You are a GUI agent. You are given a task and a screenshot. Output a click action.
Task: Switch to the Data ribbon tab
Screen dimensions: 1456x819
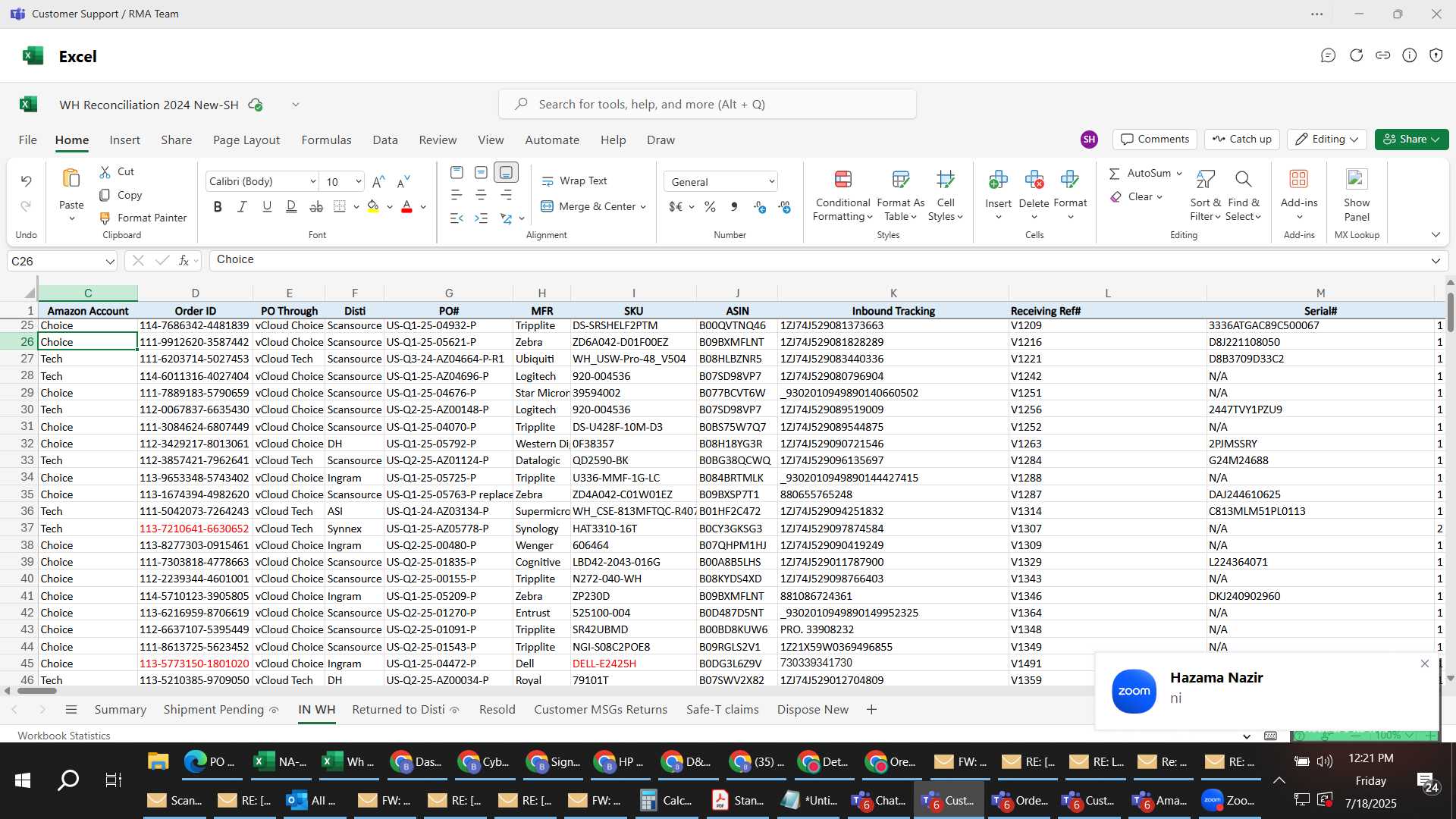(385, 140)
